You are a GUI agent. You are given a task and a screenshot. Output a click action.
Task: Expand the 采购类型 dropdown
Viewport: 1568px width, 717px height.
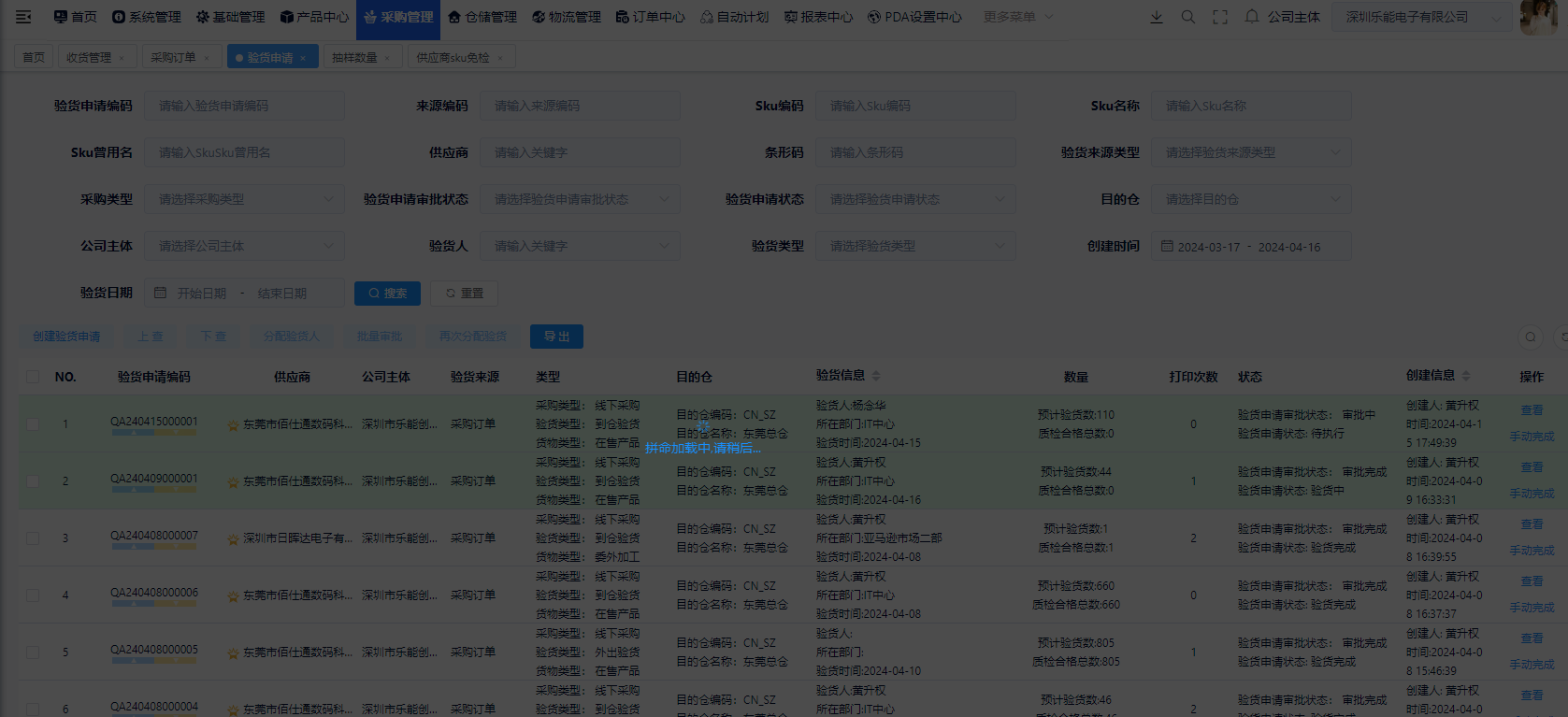244,199
